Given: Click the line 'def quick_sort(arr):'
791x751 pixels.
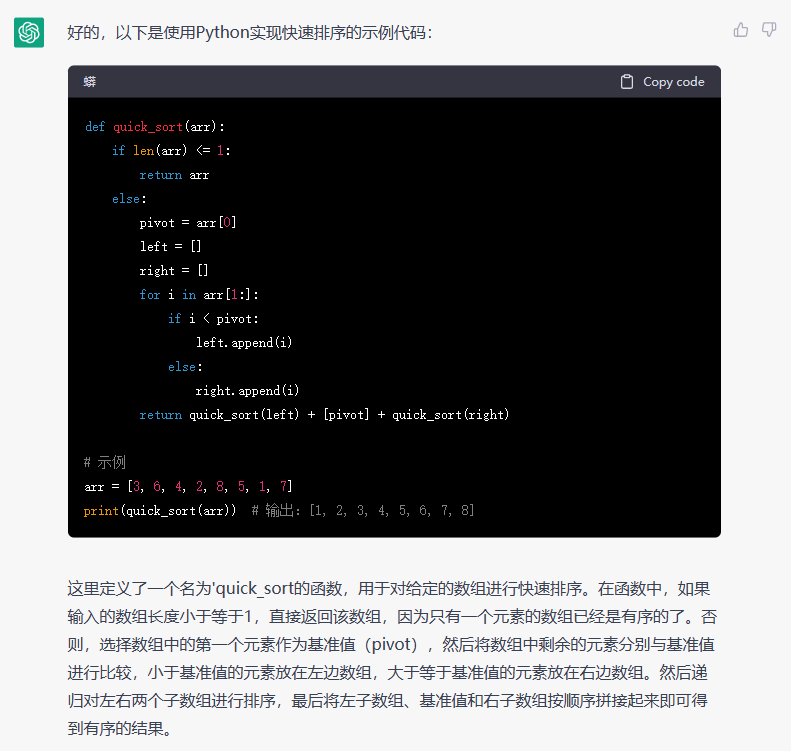Looking at the screenshot, I should 155,127.
